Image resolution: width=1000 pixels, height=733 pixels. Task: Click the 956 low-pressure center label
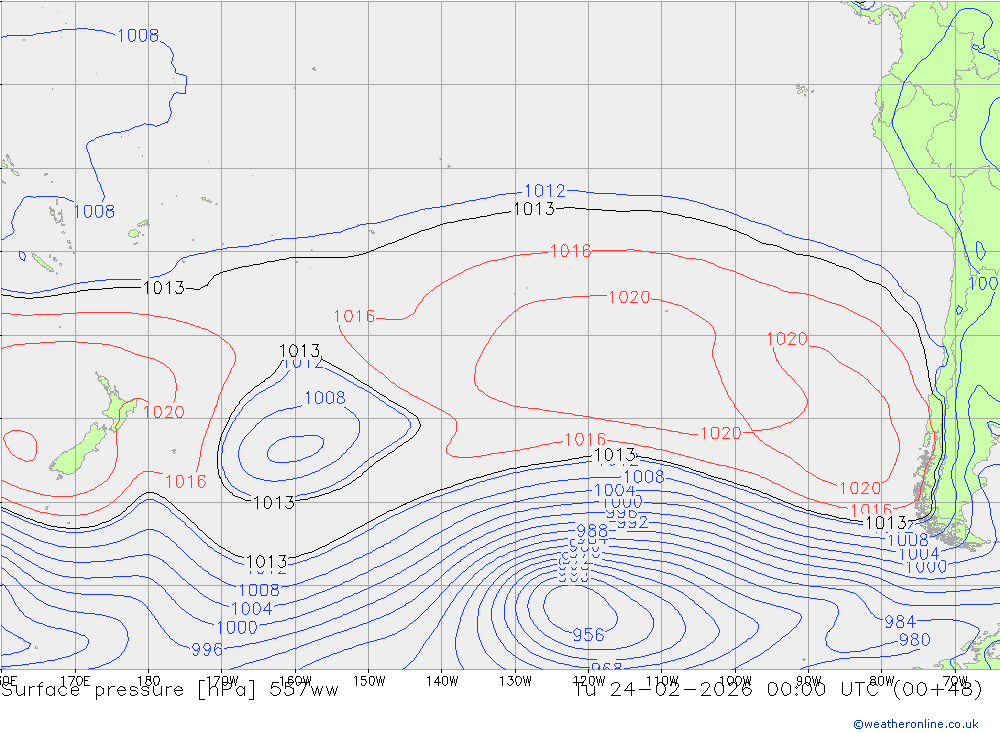point(588,635)
